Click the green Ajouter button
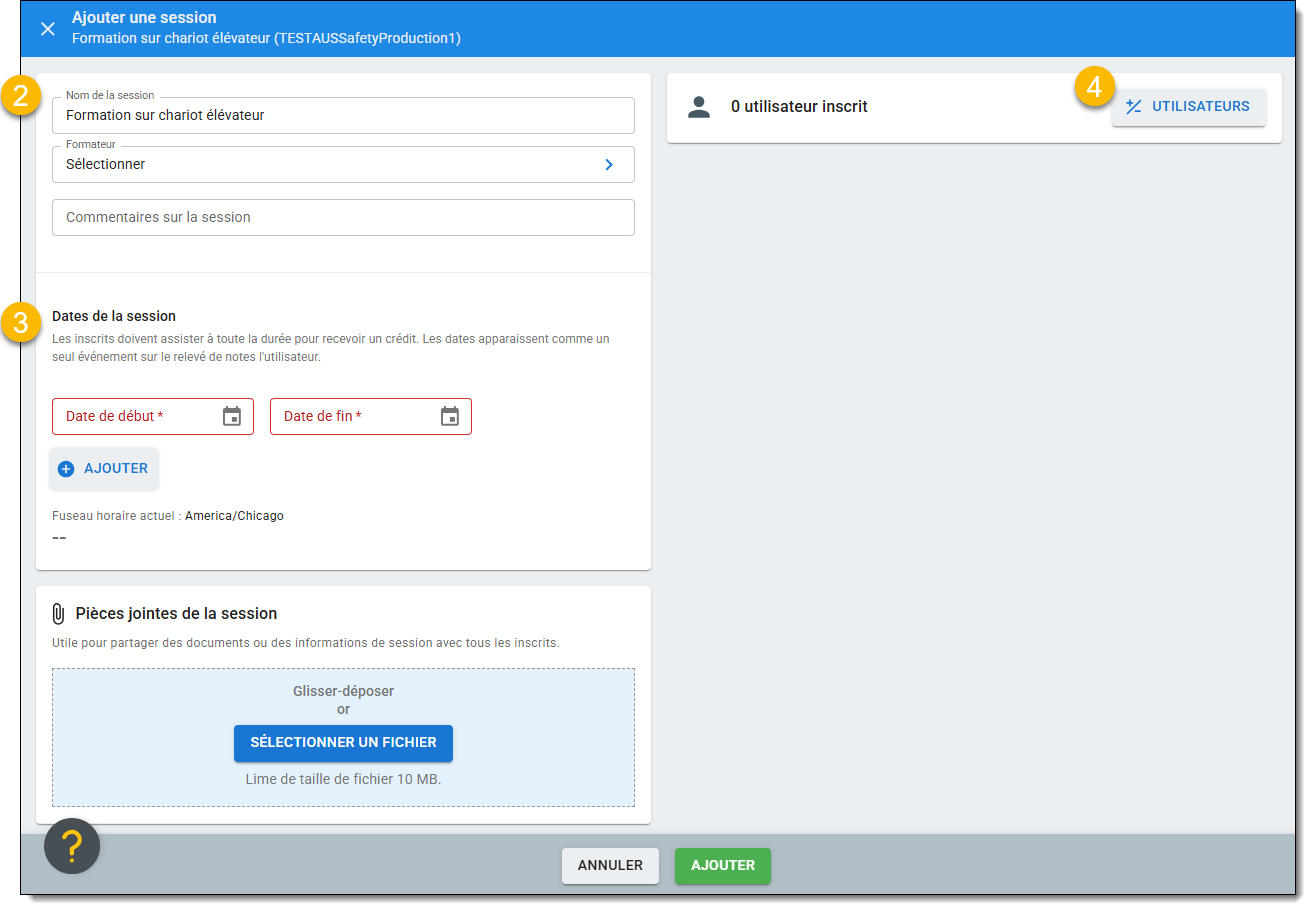This screenshot has width=1311, height=910. click(x=722, y=866)
